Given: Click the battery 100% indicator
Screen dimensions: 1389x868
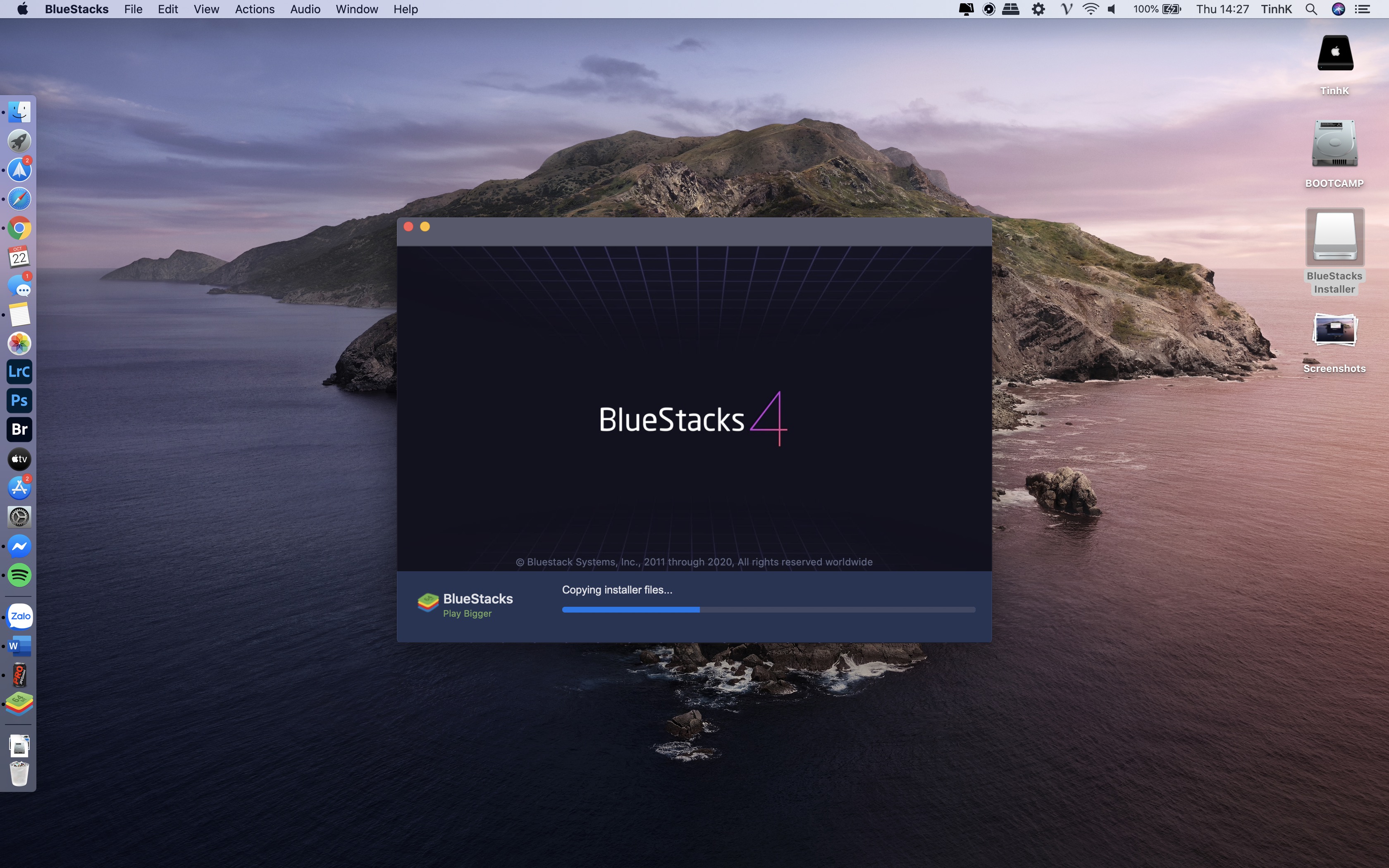Looking at the screenshot, I should coord(1157,9).
